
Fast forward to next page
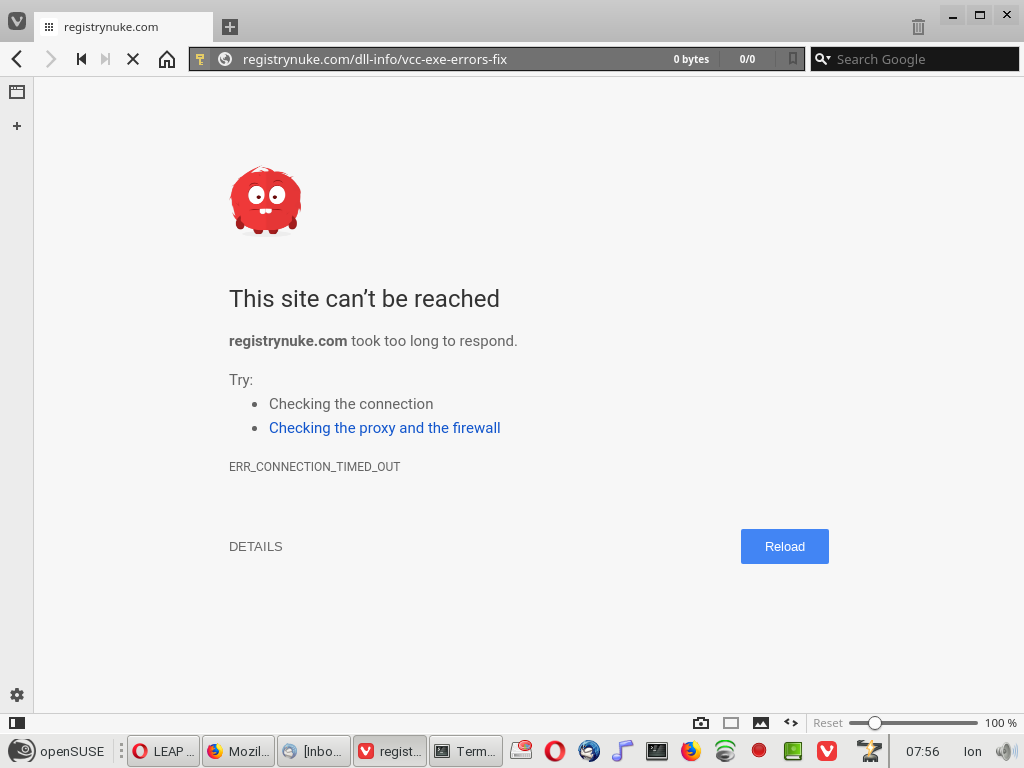tap(105, 59)
